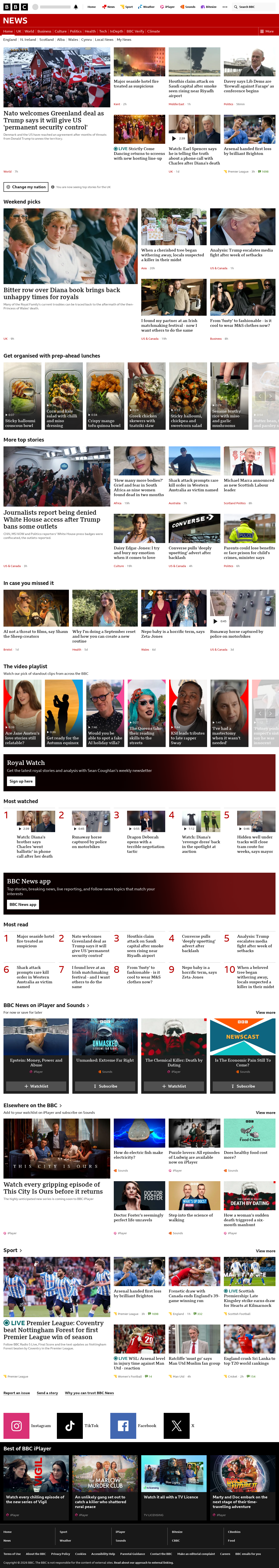Sign up here for Royal Watch newsletter

pyautogui.click(x=21, y=781)
